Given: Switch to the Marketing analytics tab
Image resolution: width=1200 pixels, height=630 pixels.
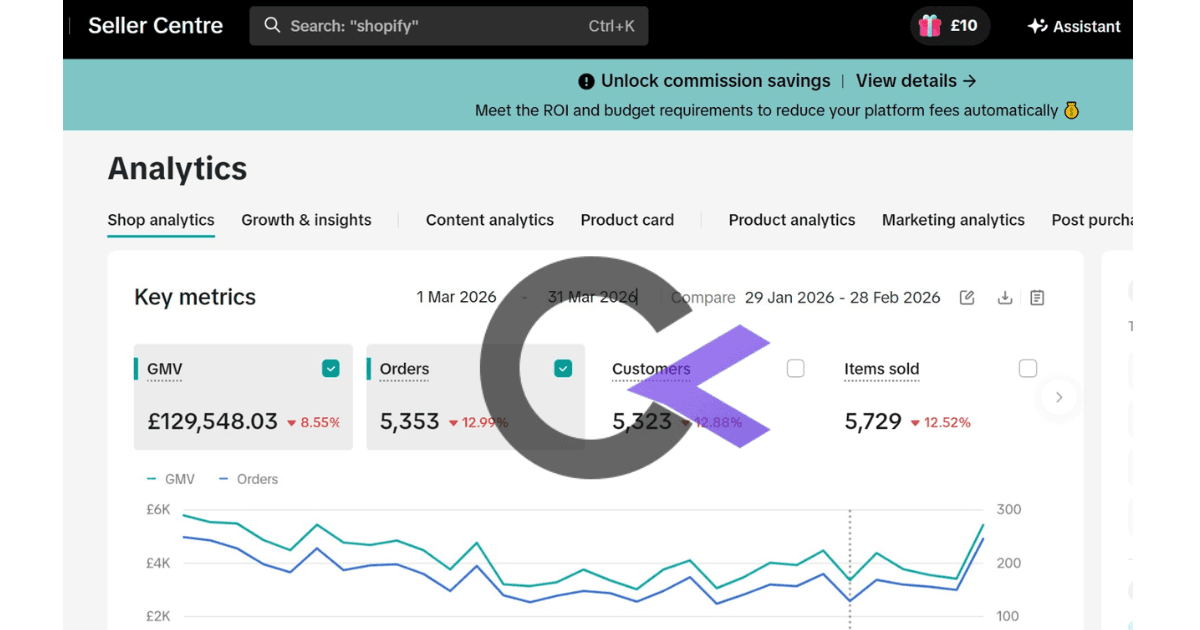Looking at the screenshot, I should click(x=953, y=220).
